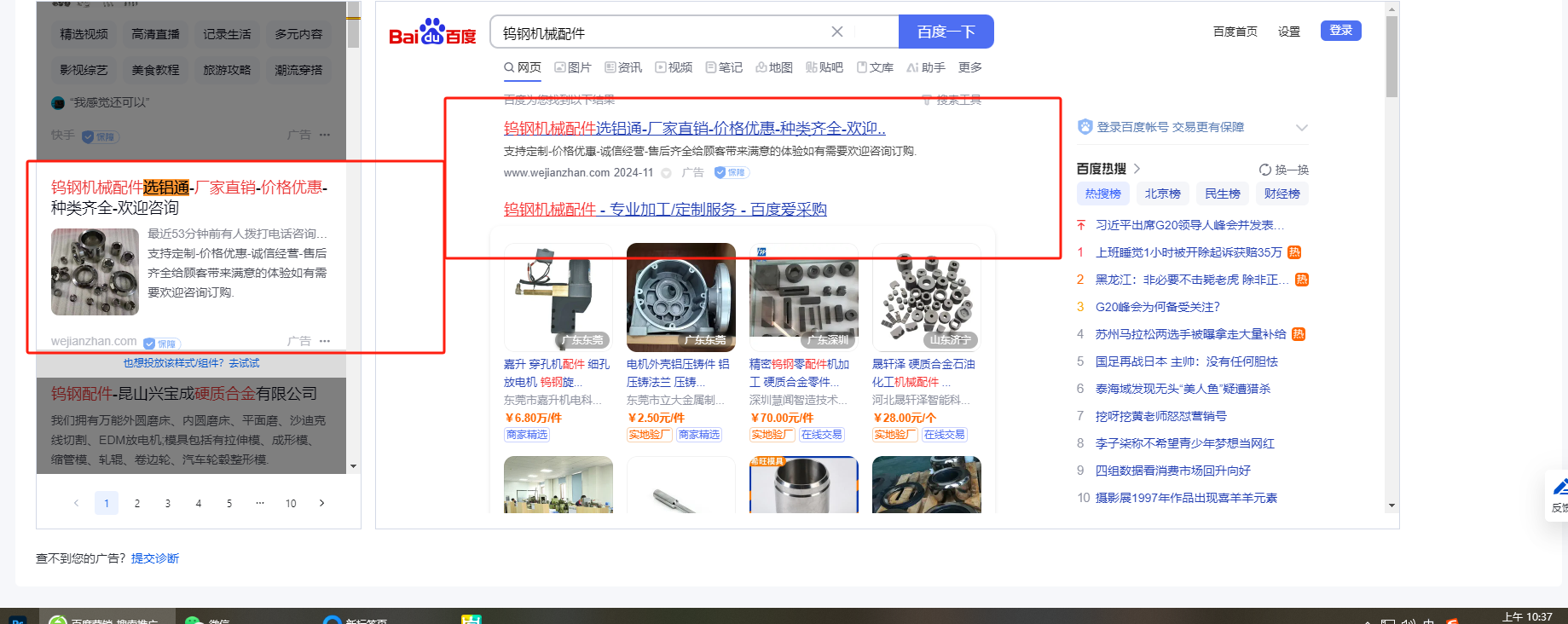This screenshot has height=624, width=1568.
Task: Select the 热搜榜 tab
Action: click(x=1103, y=194)
